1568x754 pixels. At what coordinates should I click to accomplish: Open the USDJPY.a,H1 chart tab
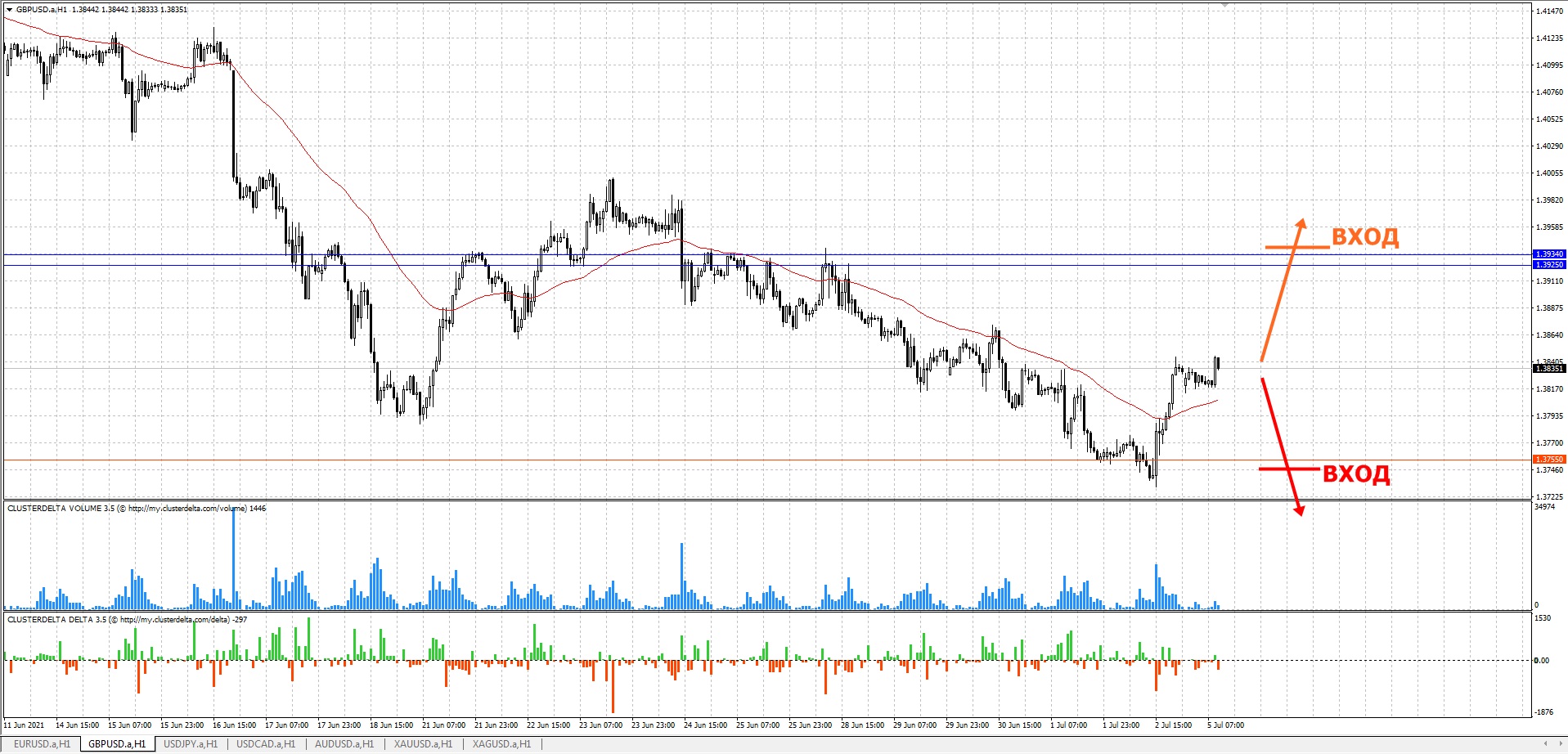point(191,744)
